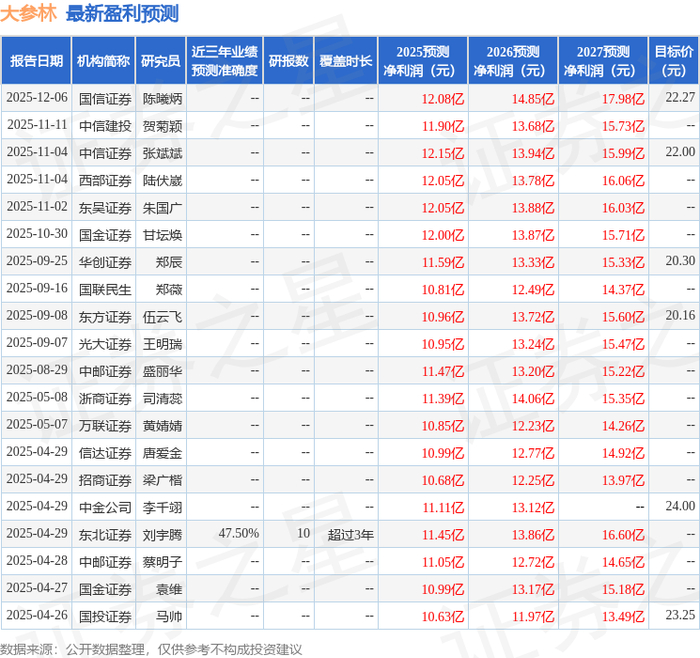Click target price 22.27
This screenshot has height=658, width=700.
[680, 97]
